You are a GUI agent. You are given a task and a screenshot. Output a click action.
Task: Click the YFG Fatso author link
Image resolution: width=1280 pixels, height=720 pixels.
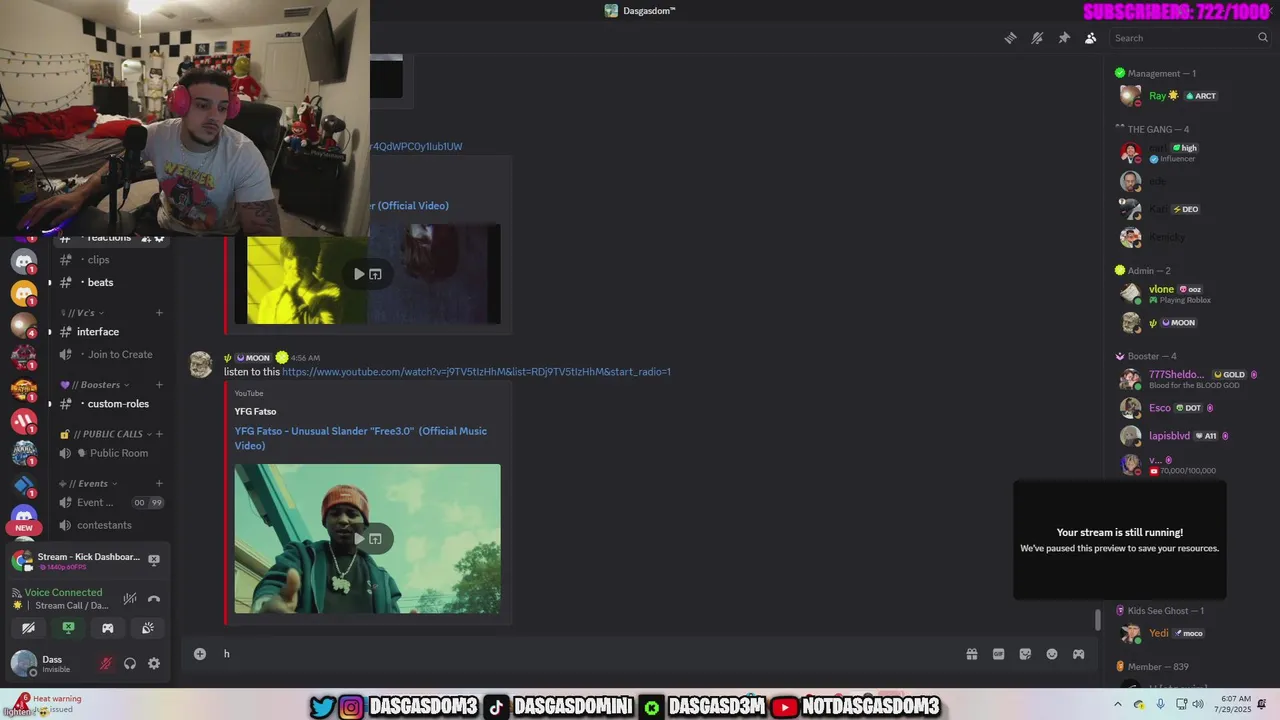tap(255, 411)
